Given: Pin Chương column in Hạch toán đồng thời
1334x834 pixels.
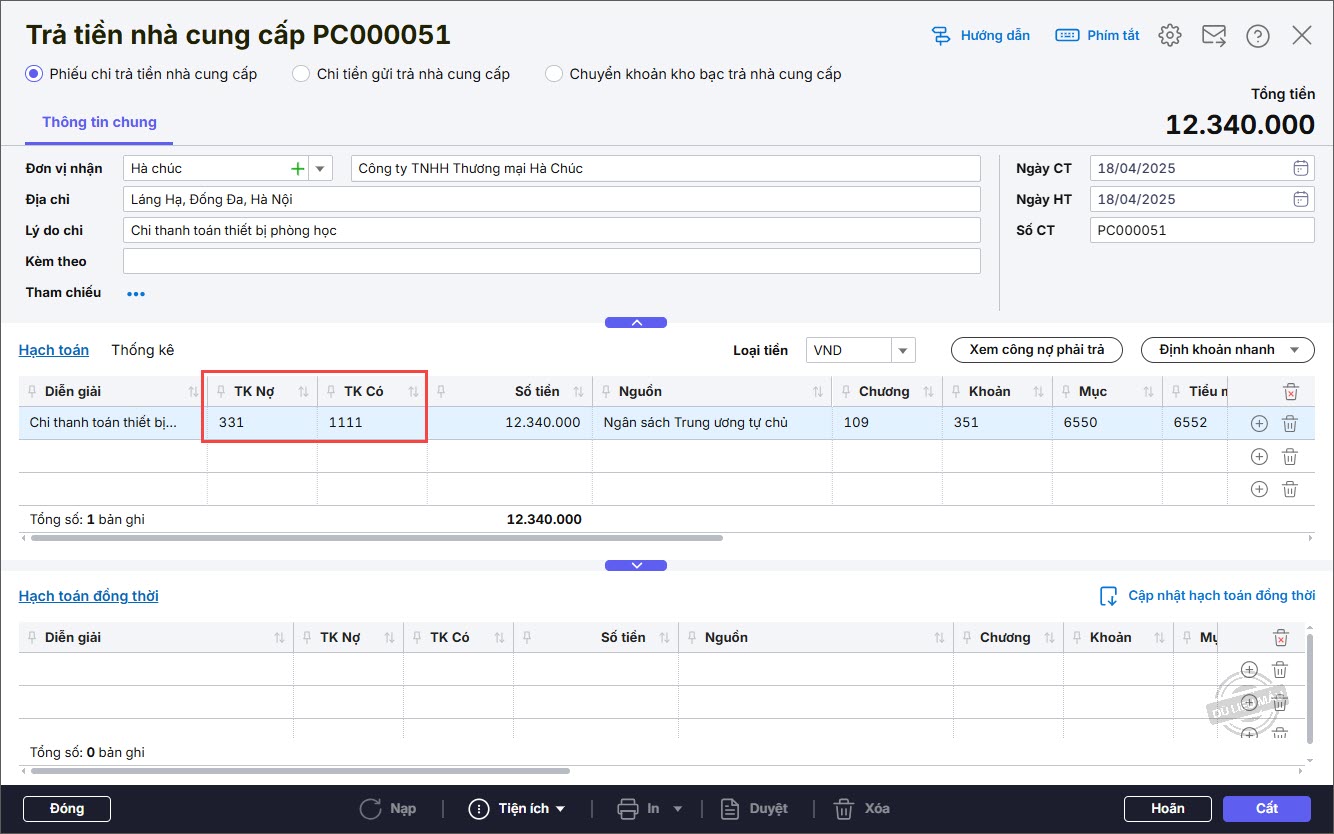Looking at the screenshot, I should pos(969,638).
